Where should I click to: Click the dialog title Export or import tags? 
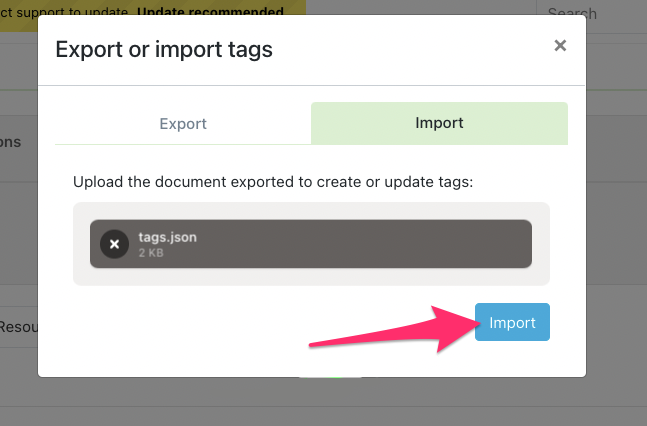[x=164, y=48]
